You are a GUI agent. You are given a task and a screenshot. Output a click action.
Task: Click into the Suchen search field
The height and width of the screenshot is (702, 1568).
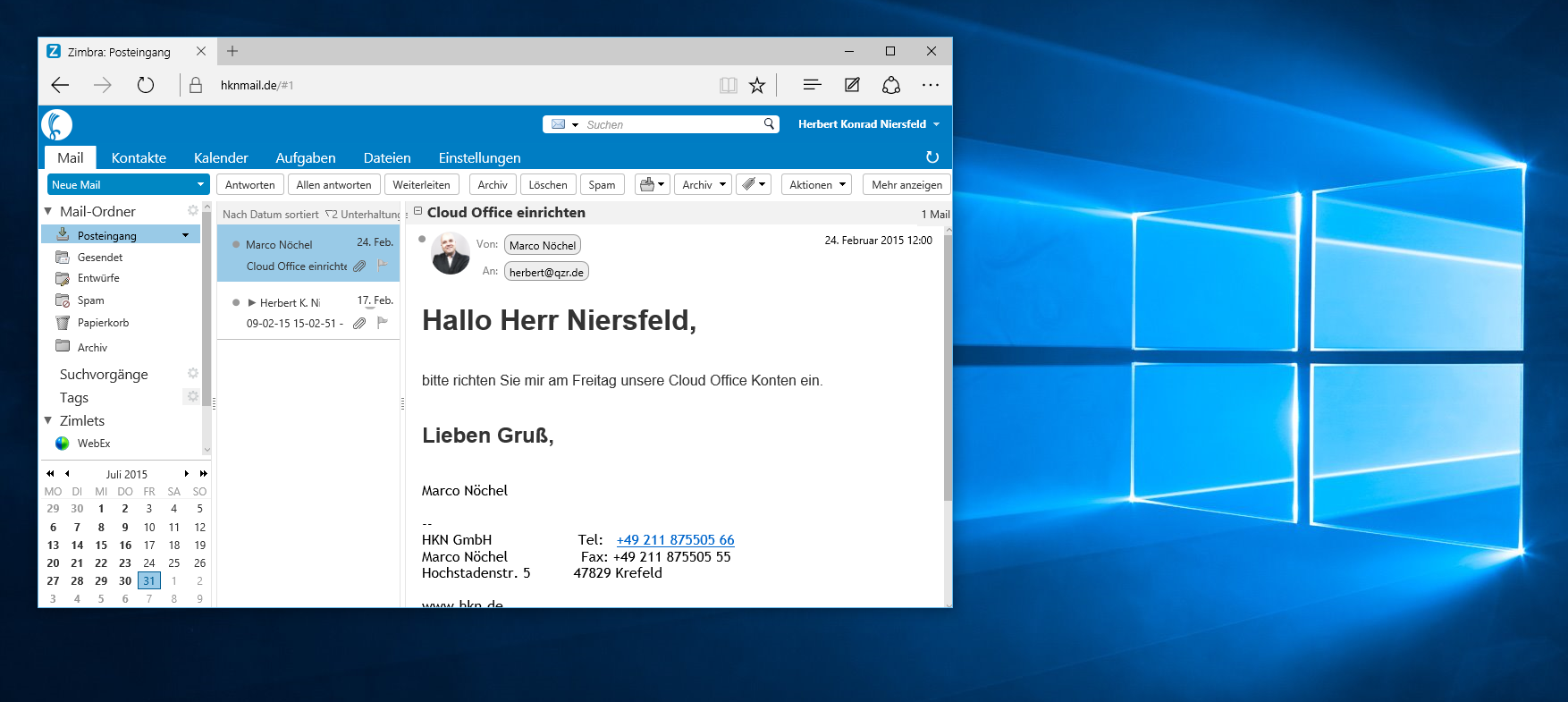click(x=670, y=125)
